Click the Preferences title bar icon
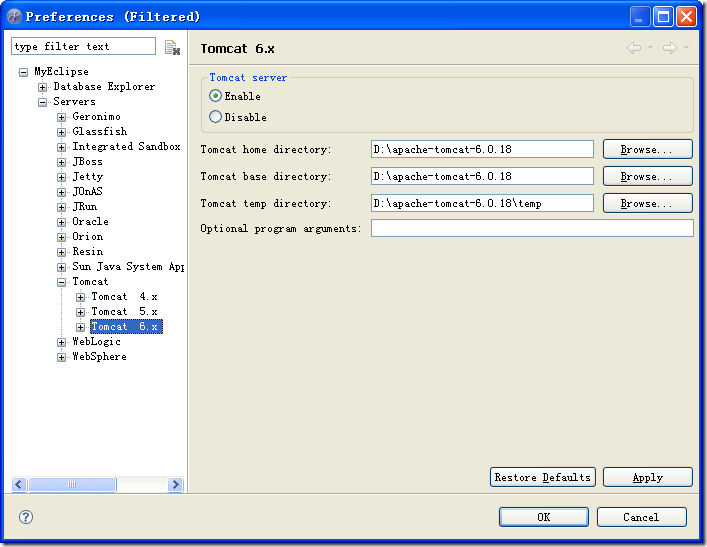The width and height of the screenshot is (707, 547). click(x=14, y=17)
